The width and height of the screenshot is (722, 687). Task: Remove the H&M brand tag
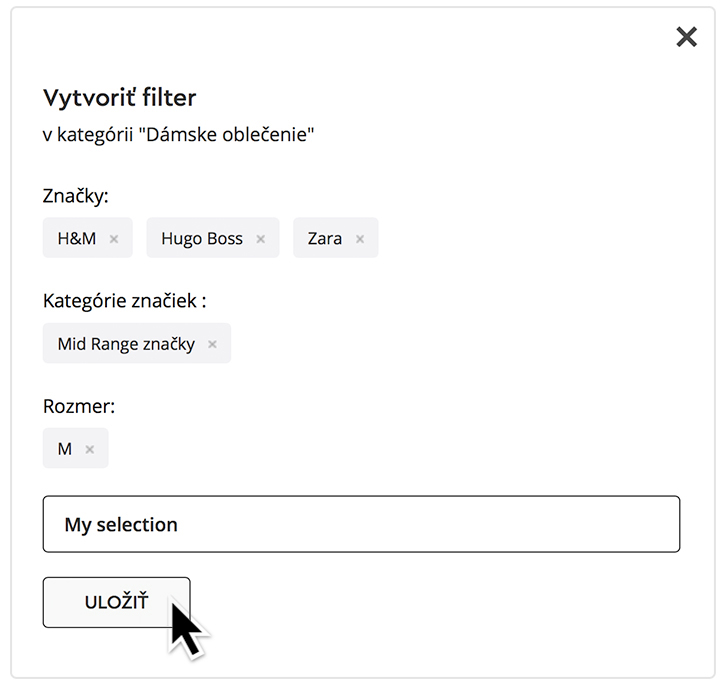(114, 239)
